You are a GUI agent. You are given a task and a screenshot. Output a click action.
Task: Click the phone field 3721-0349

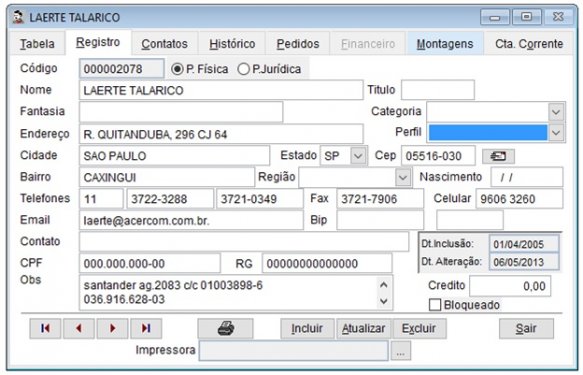tap(260, 199)
